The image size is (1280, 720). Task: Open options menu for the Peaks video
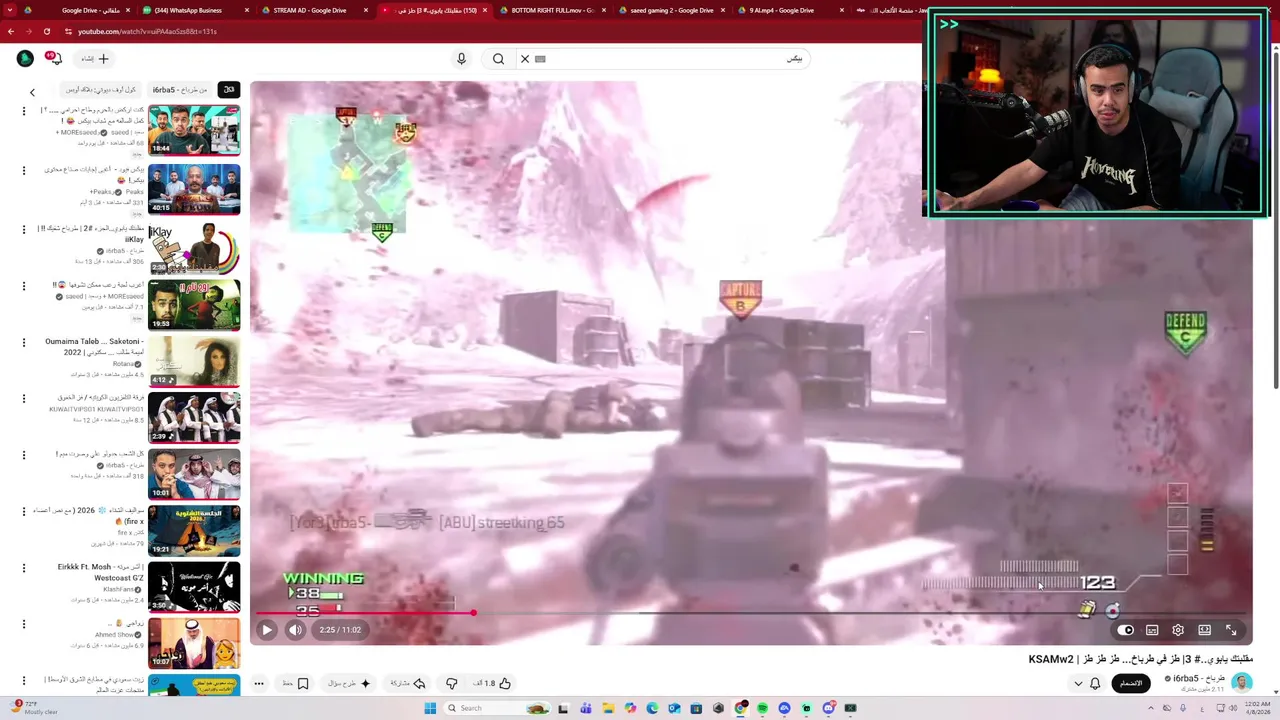pos(24,170)
